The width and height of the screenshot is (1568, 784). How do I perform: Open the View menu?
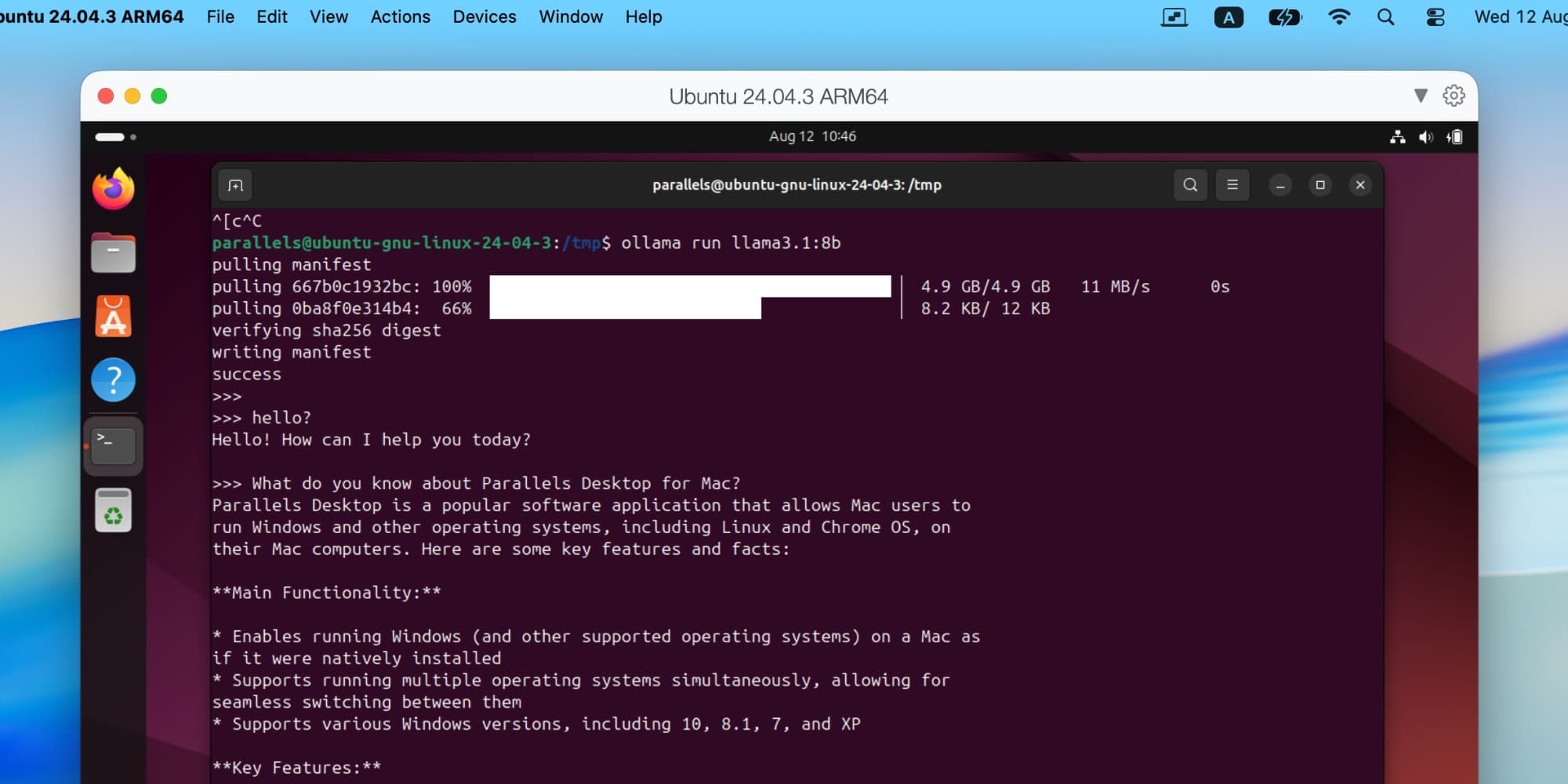tap(328, 17)
